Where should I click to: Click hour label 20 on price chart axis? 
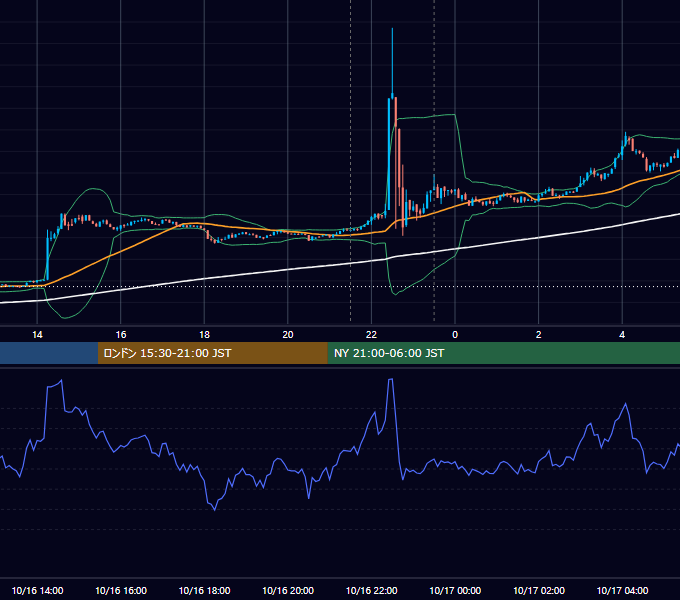coord(288,335)
